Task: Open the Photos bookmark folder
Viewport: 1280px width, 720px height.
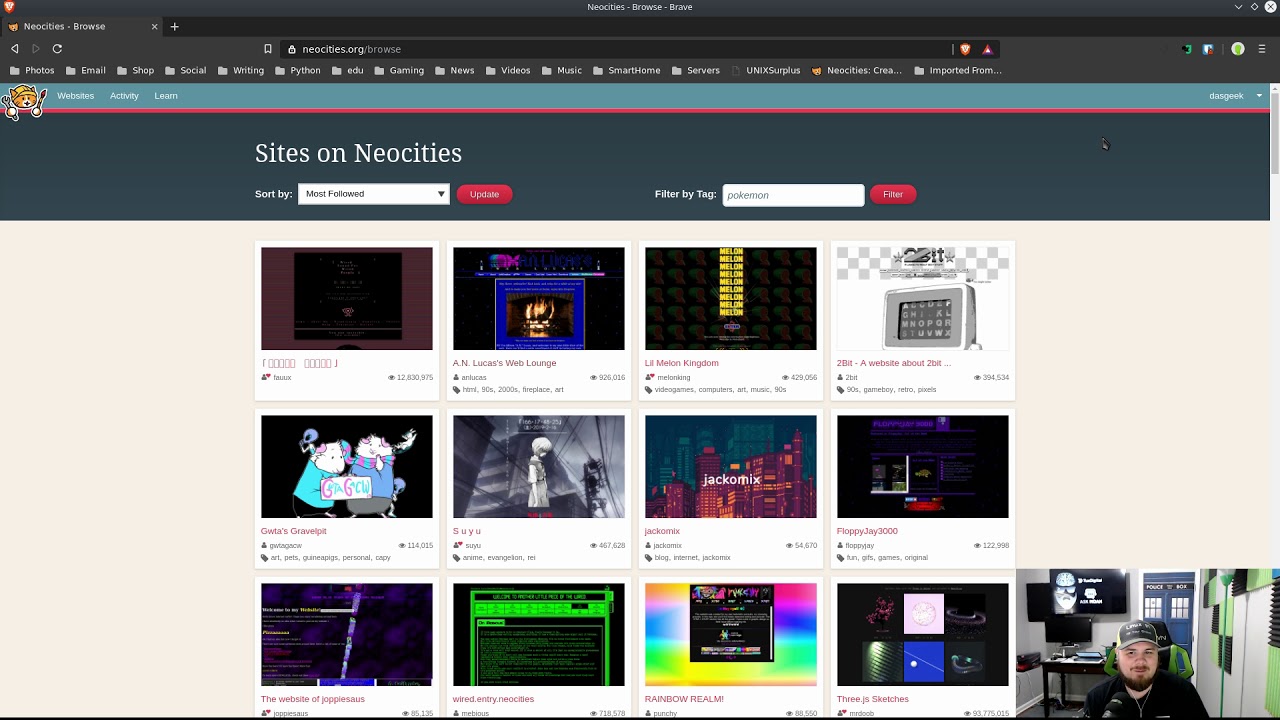Action: 32,70
